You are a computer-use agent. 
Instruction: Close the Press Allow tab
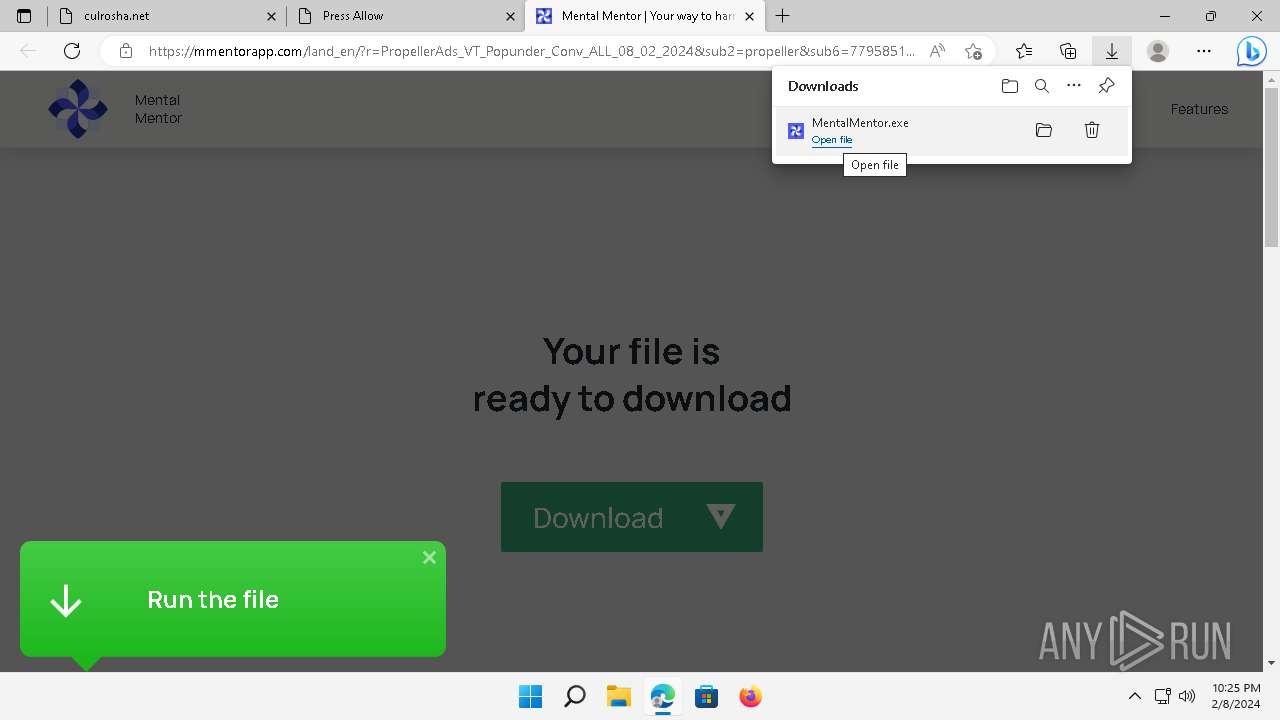coord(511,16)
